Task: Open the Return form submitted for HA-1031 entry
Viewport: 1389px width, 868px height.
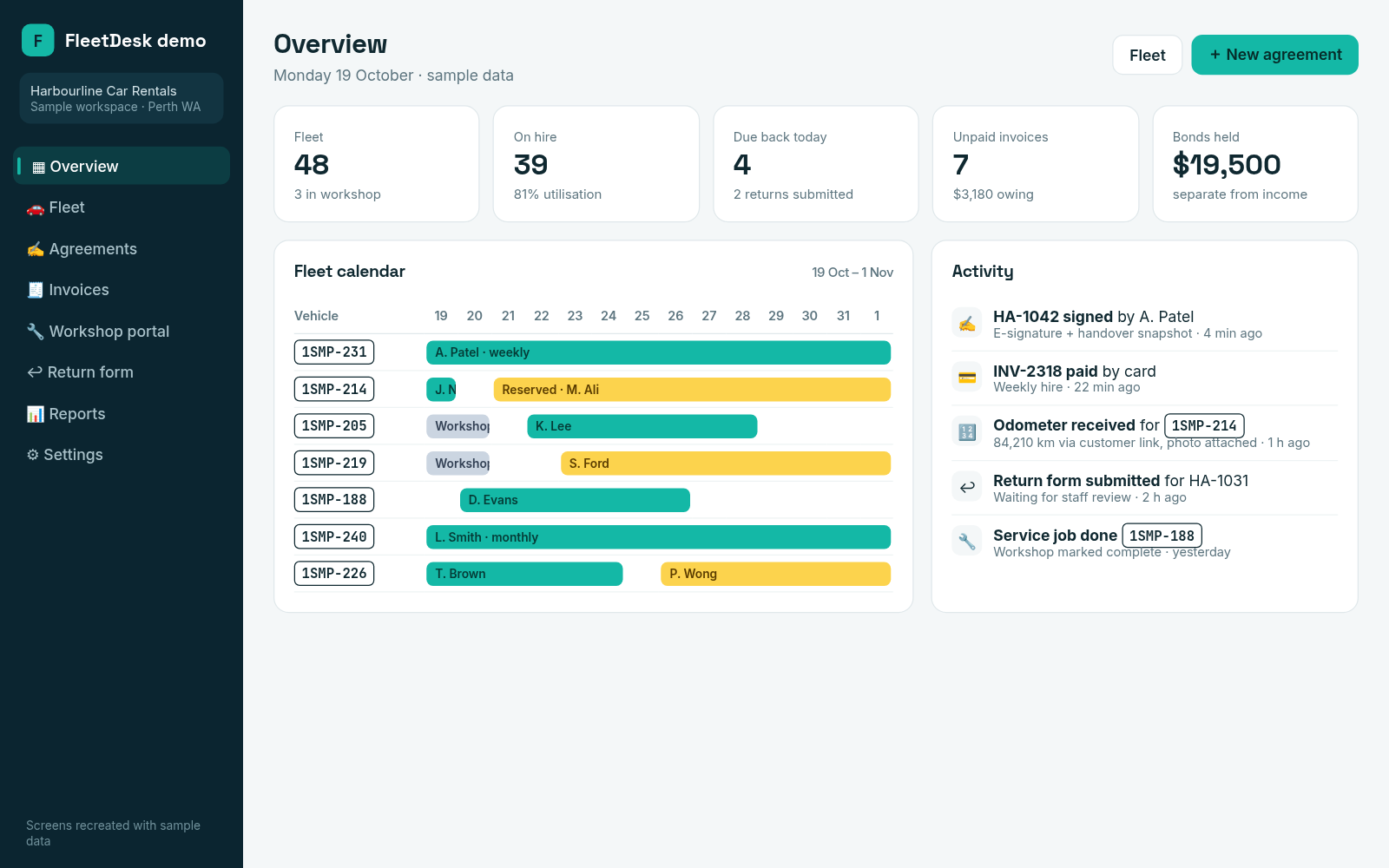Action: (x=1144, y=488)
